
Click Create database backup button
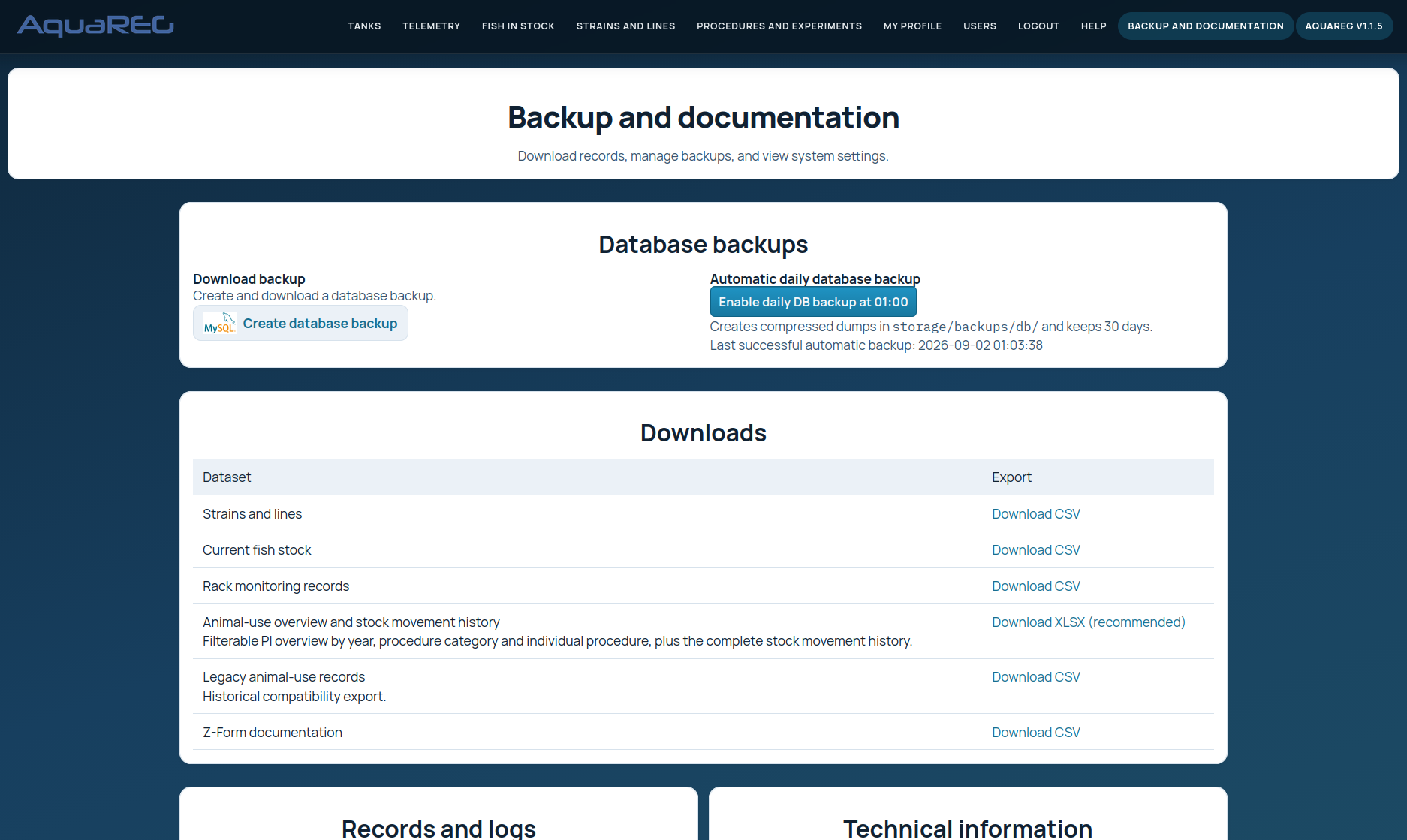300,324
